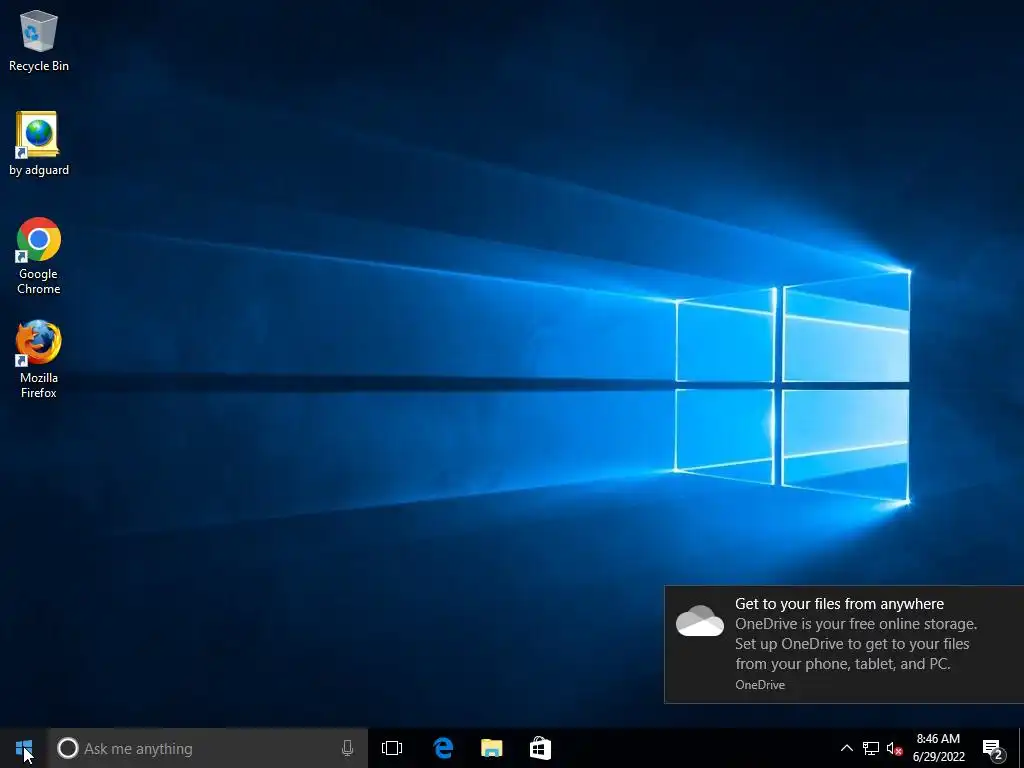Click the 'Get to your files from anywhere' notification
1024x768 pixels.
click(844, 644)
